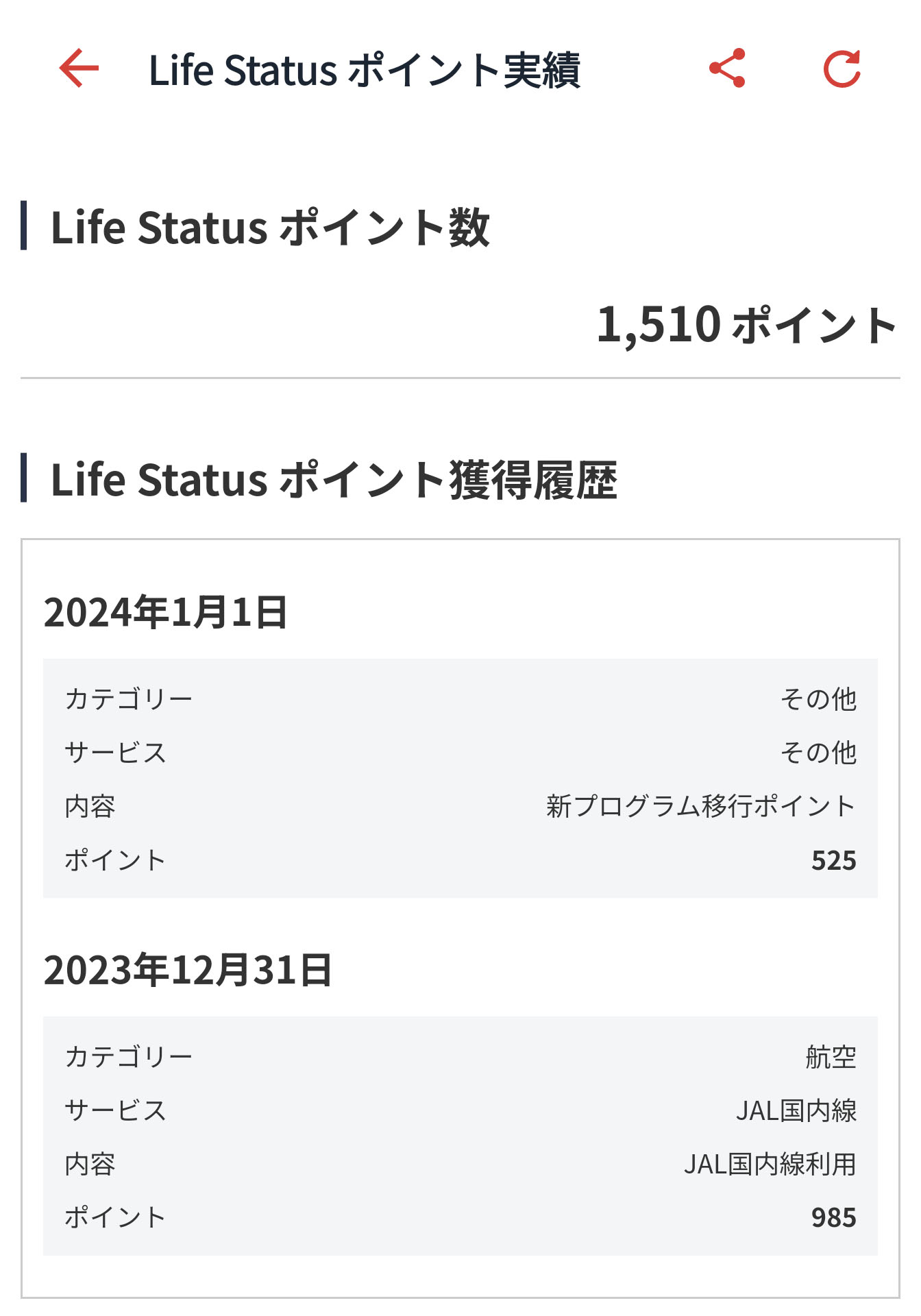Tap サービス label in December entry
Image resolution: width=921 pixels, height=1316 pixels.
coord(116,1110)
